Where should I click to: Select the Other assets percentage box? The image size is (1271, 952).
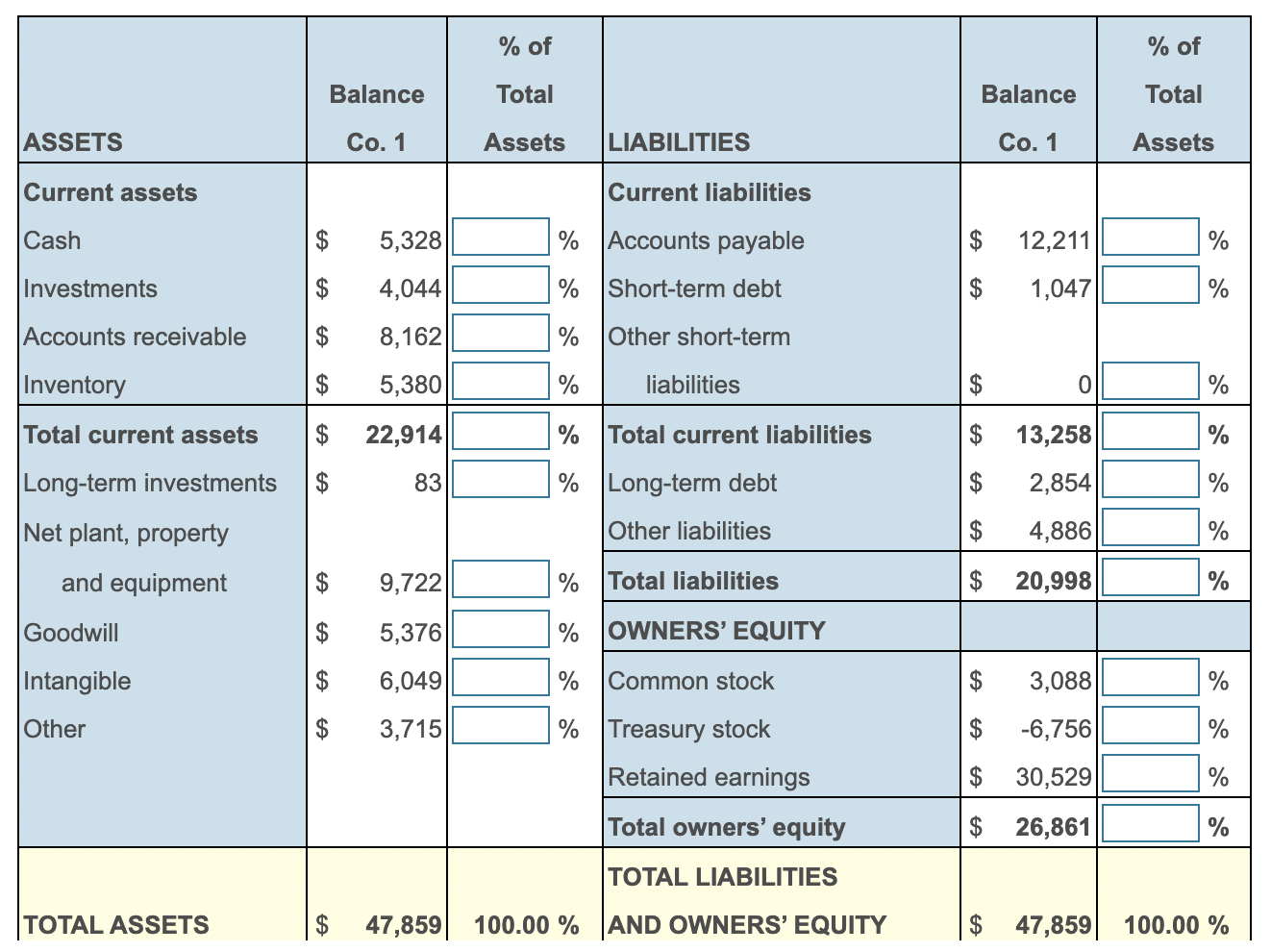click(499, 725)
